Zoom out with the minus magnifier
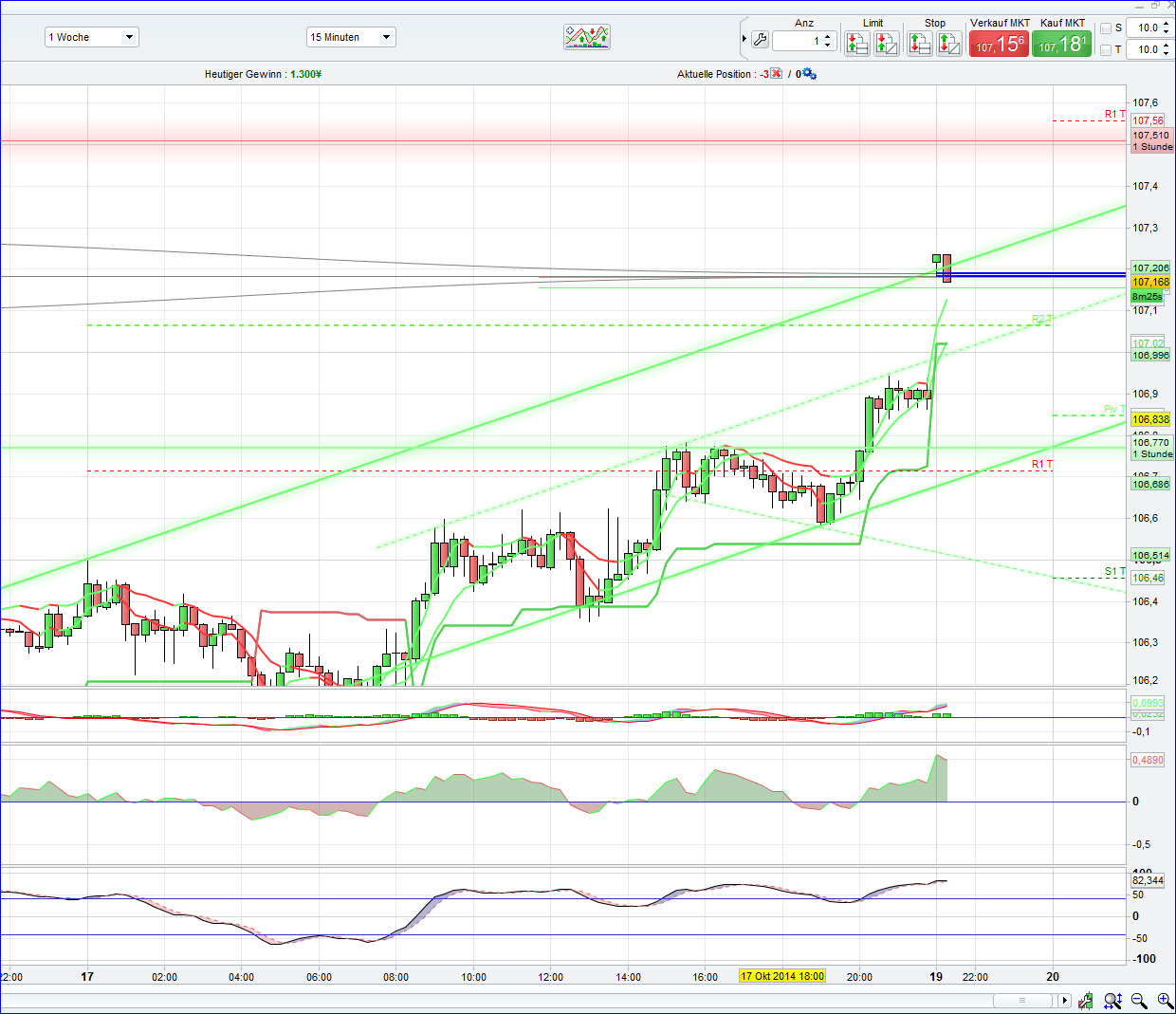 (x=1139, y=1001)
